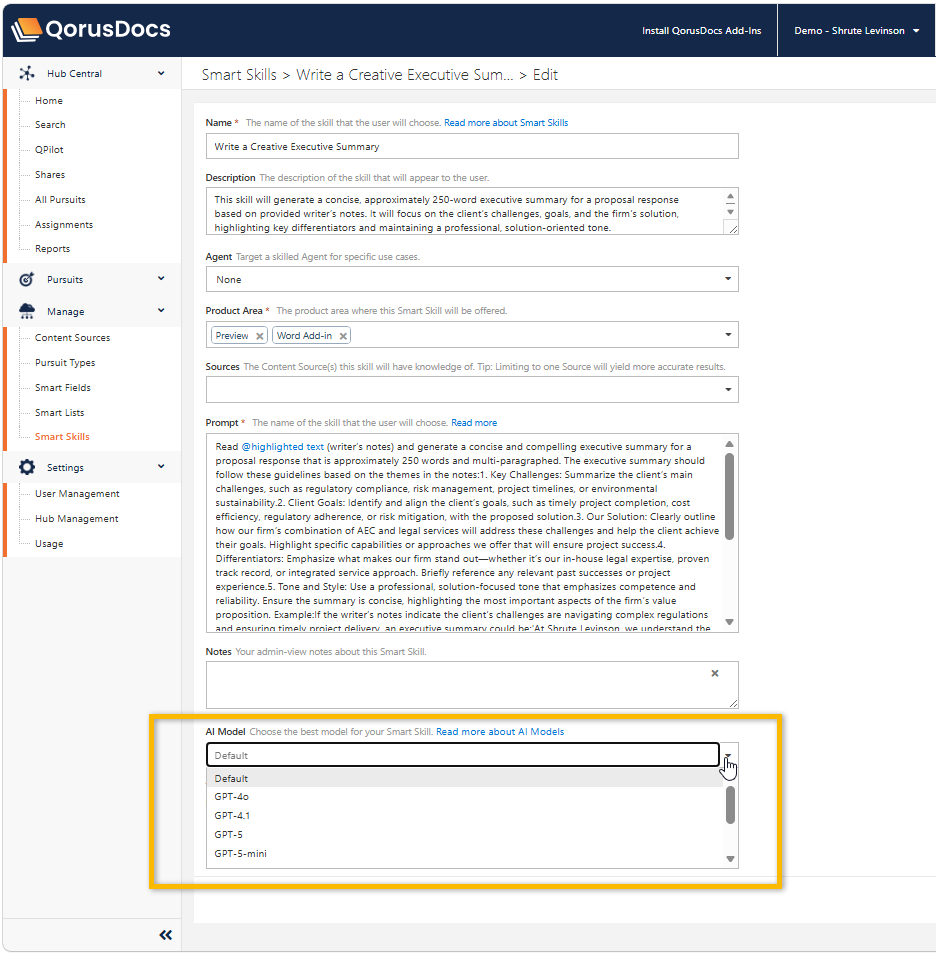Select Default in AI Model list
Screen dimensions: 936x954
[464, 778]
